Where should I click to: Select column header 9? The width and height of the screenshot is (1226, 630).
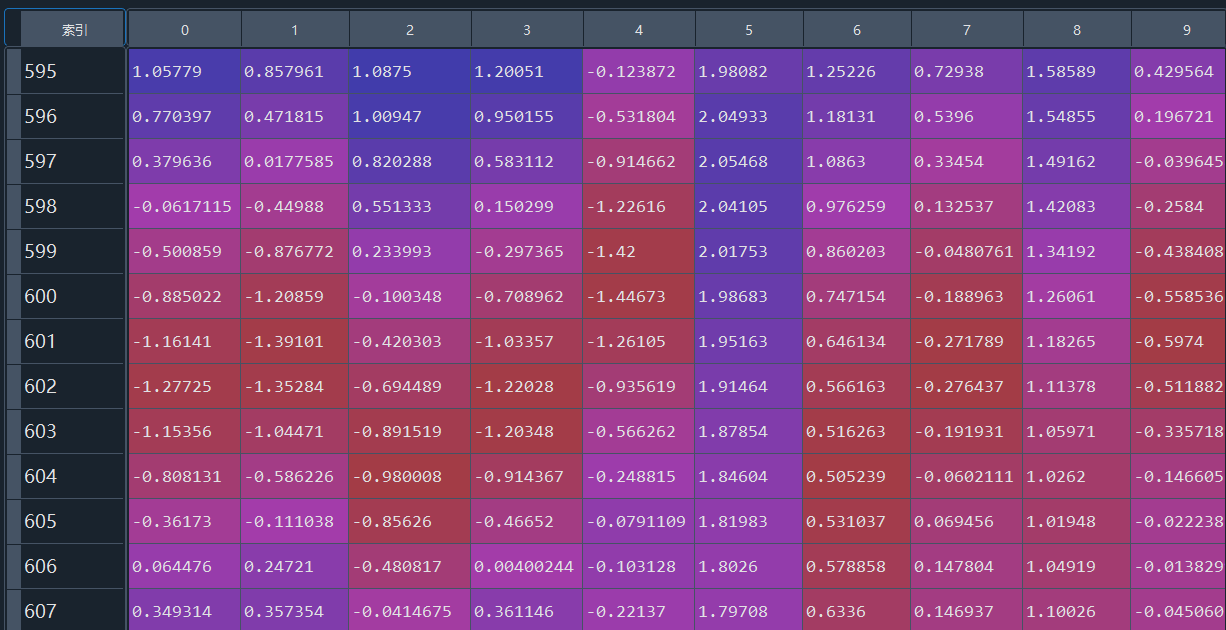1186,30
